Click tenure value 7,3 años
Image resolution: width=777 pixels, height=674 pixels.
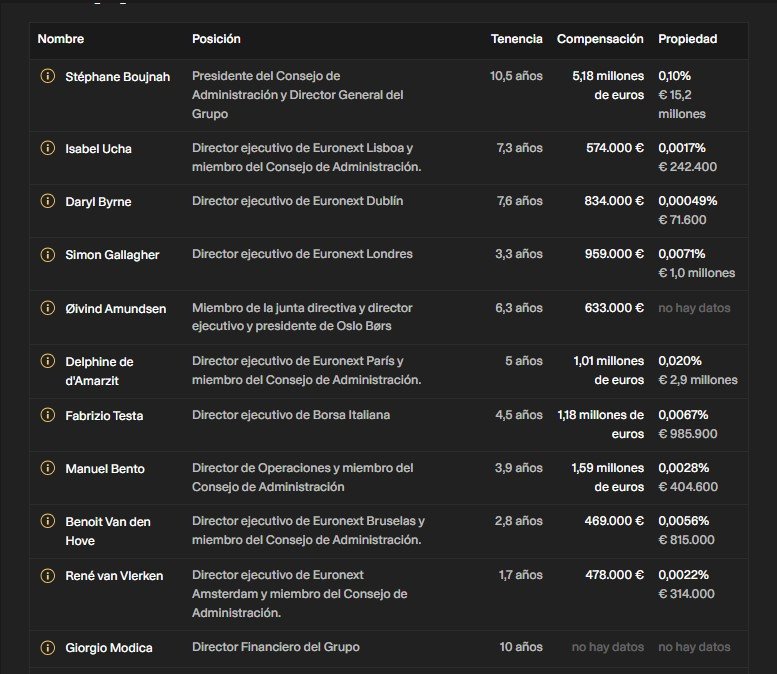click(519, 148)
